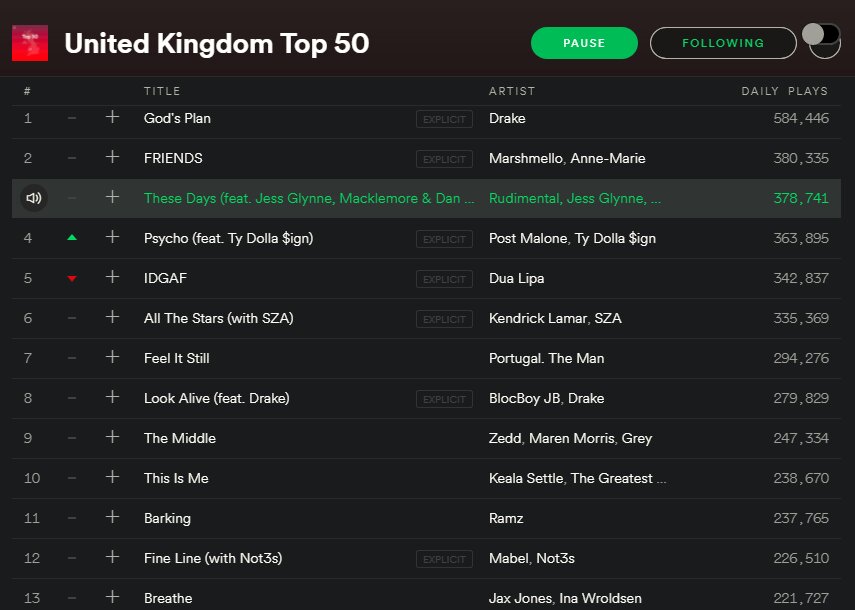Toggle the switch next to Following button

[821, 36]
